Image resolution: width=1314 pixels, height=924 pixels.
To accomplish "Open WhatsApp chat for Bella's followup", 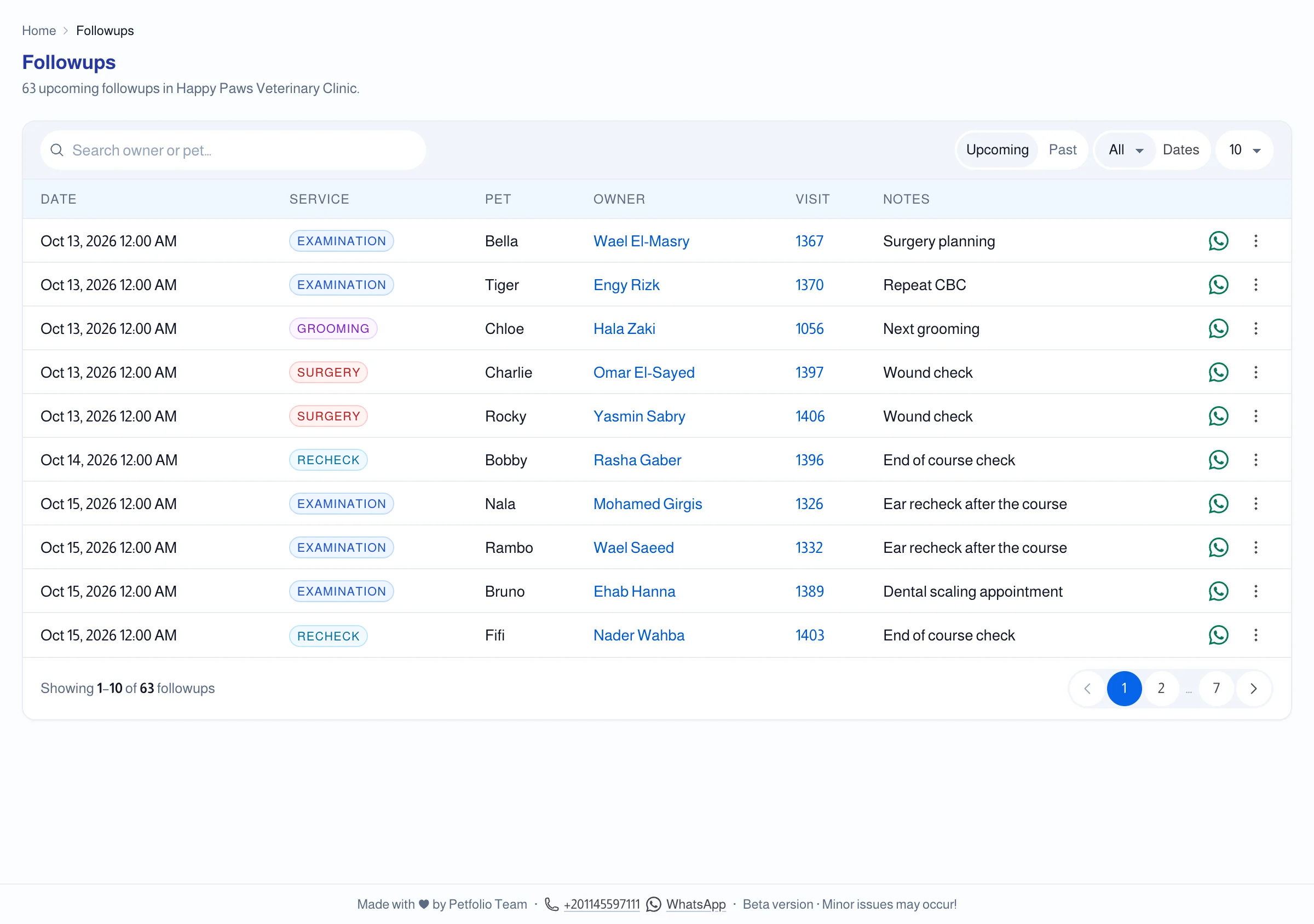I will 1218,241.
